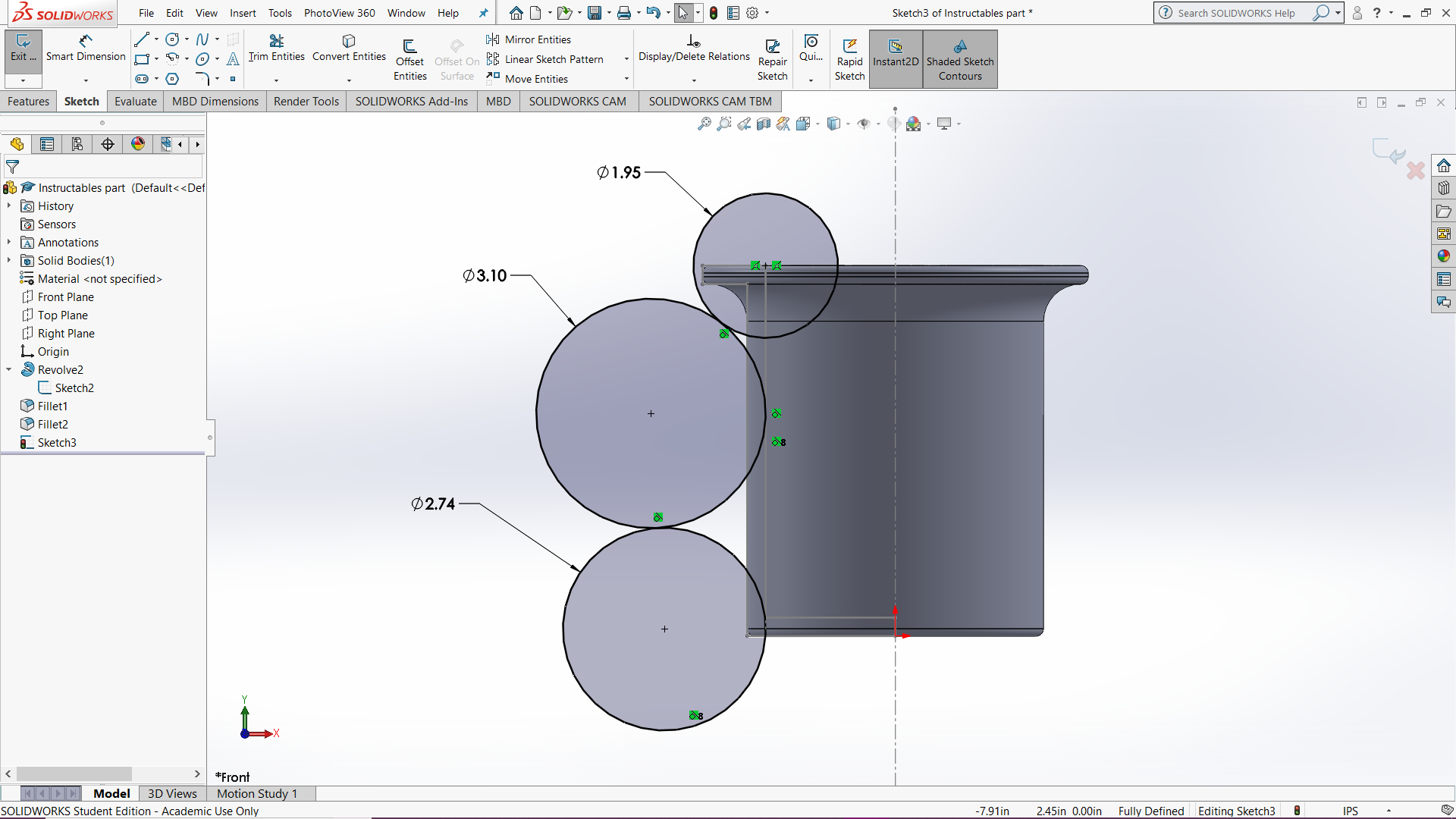Expand the Annotations folder
The width and height of the screenshot is (1456, 819).
(x=8, y=242)
